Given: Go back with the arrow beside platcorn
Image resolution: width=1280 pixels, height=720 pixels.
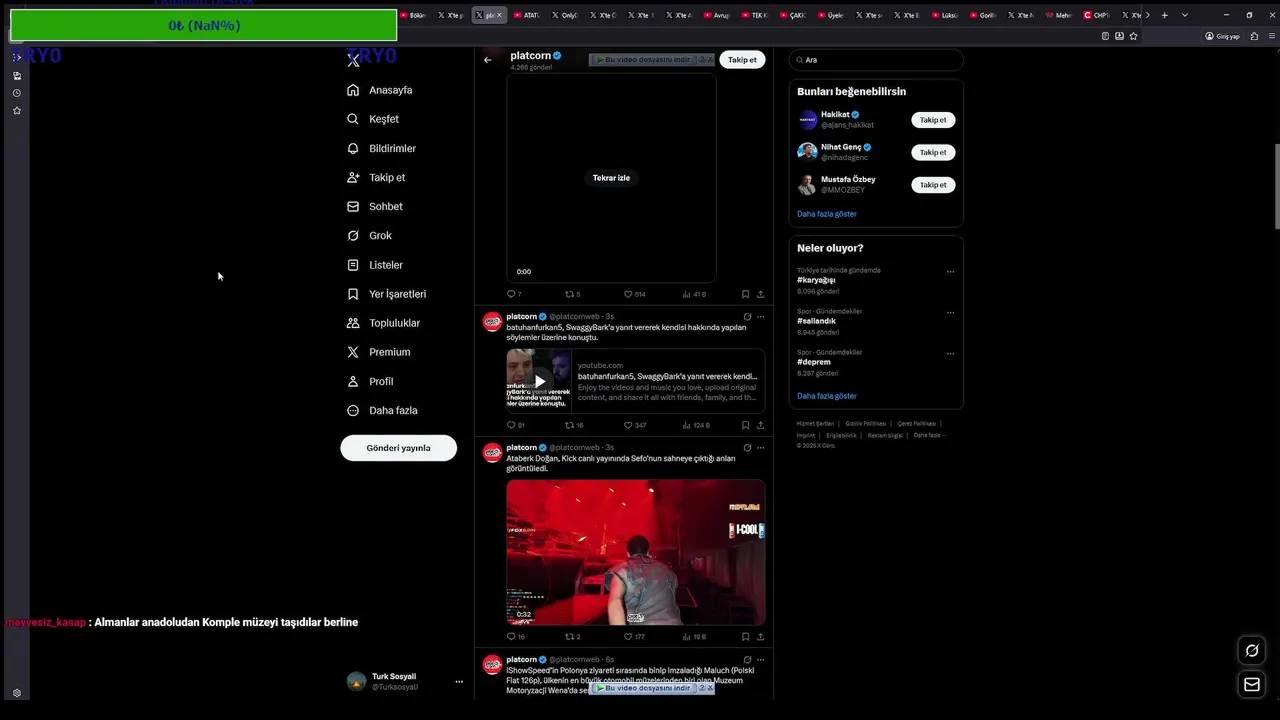Looking at the screenshot, I should (488, 60).
